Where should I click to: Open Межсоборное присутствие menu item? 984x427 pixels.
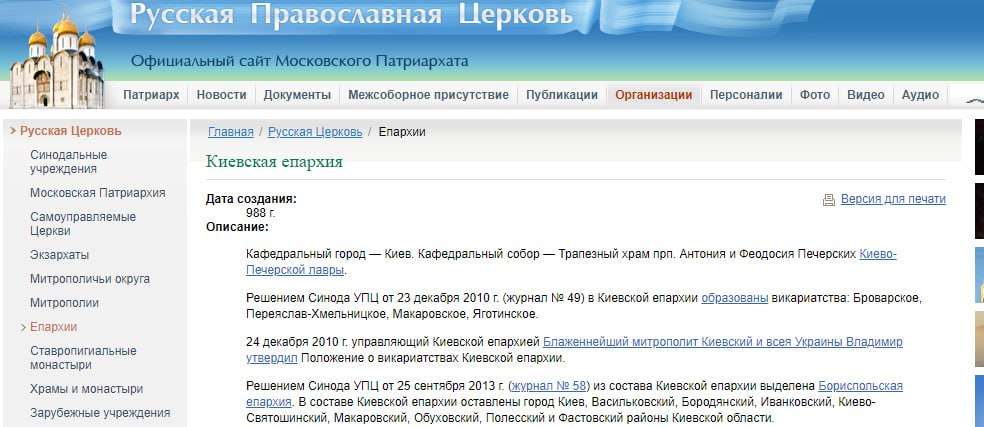coord(429,95)
